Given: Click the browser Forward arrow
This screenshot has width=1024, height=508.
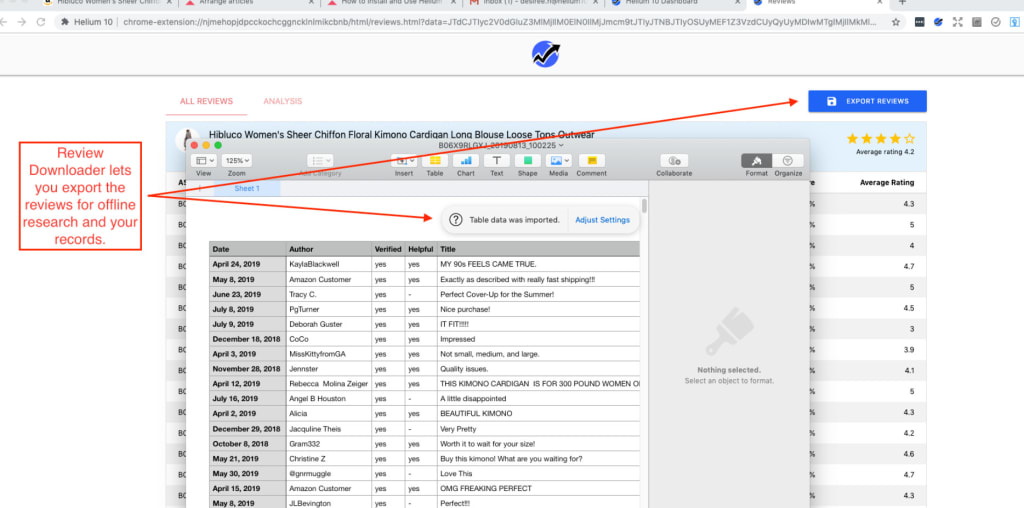Looking at the screenshot, I should (x=22, y=22).
